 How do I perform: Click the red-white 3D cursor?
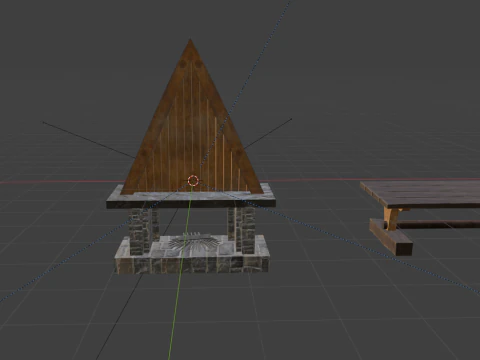pos(193,181)
